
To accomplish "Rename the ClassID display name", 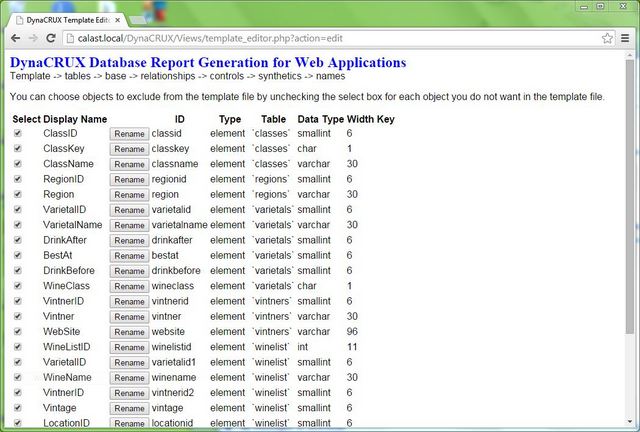I will [129, 134].
